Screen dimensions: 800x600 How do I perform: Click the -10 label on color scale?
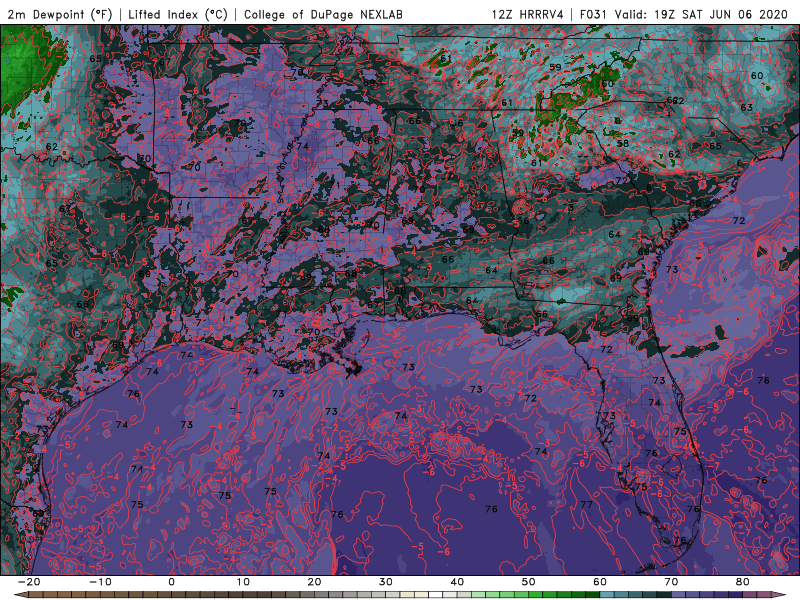(100, 582)
